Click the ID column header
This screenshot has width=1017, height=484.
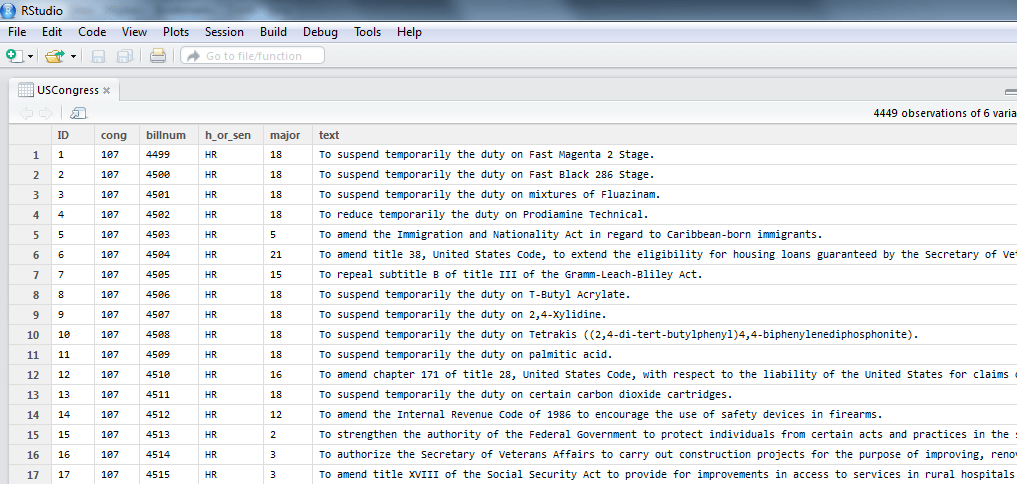coord(73,135)
